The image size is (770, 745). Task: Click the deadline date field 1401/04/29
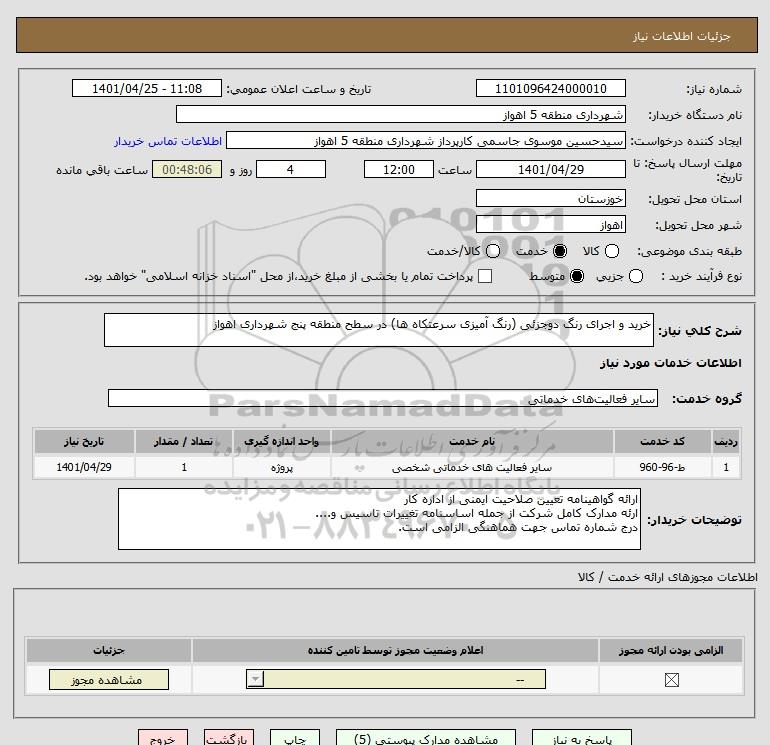tap(550, 169)
